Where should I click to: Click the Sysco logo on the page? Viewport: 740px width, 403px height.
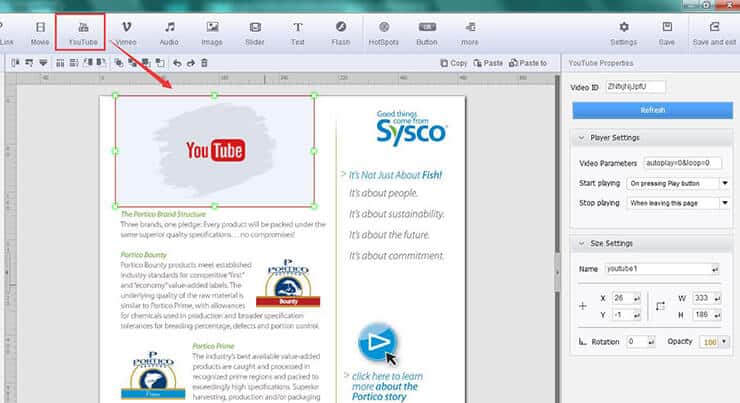411,128
